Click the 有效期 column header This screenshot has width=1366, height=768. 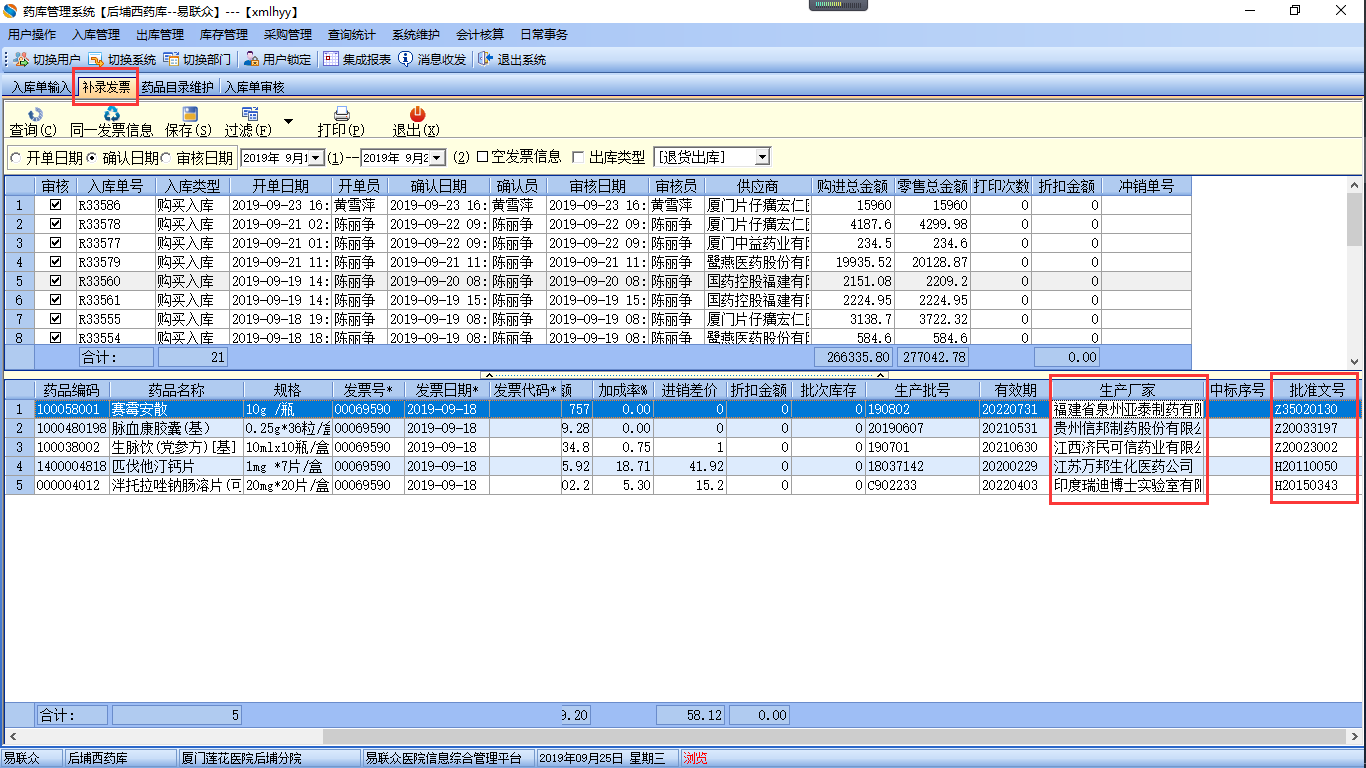click(1014, 390)
